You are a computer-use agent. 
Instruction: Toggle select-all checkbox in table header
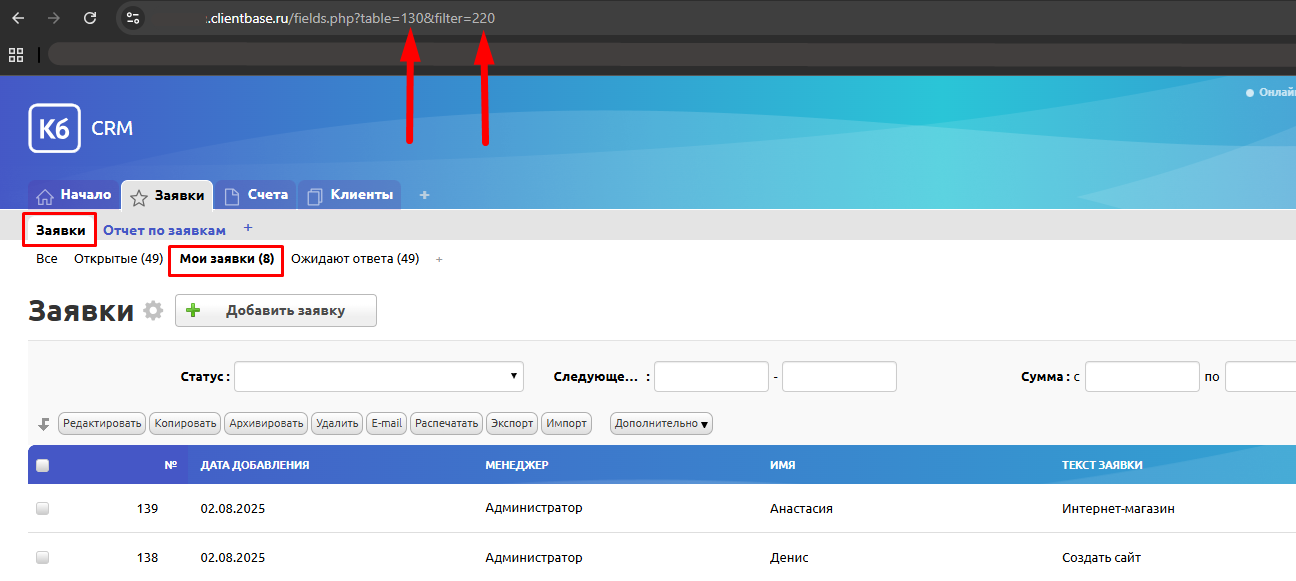(x=42, y=465)
